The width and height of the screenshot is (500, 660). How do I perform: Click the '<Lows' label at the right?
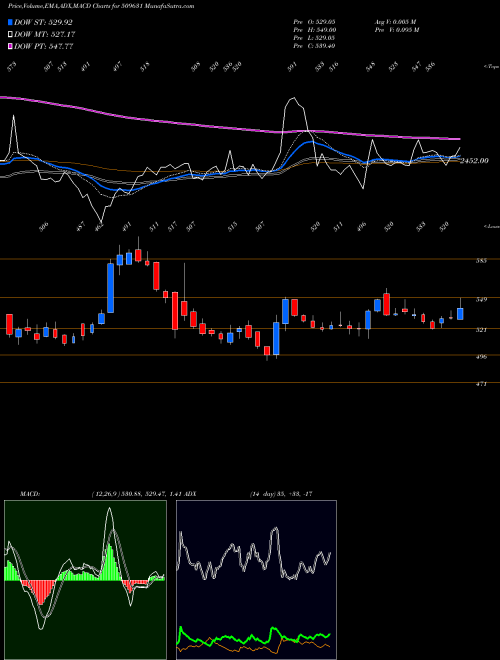click(x=491, y=226)
